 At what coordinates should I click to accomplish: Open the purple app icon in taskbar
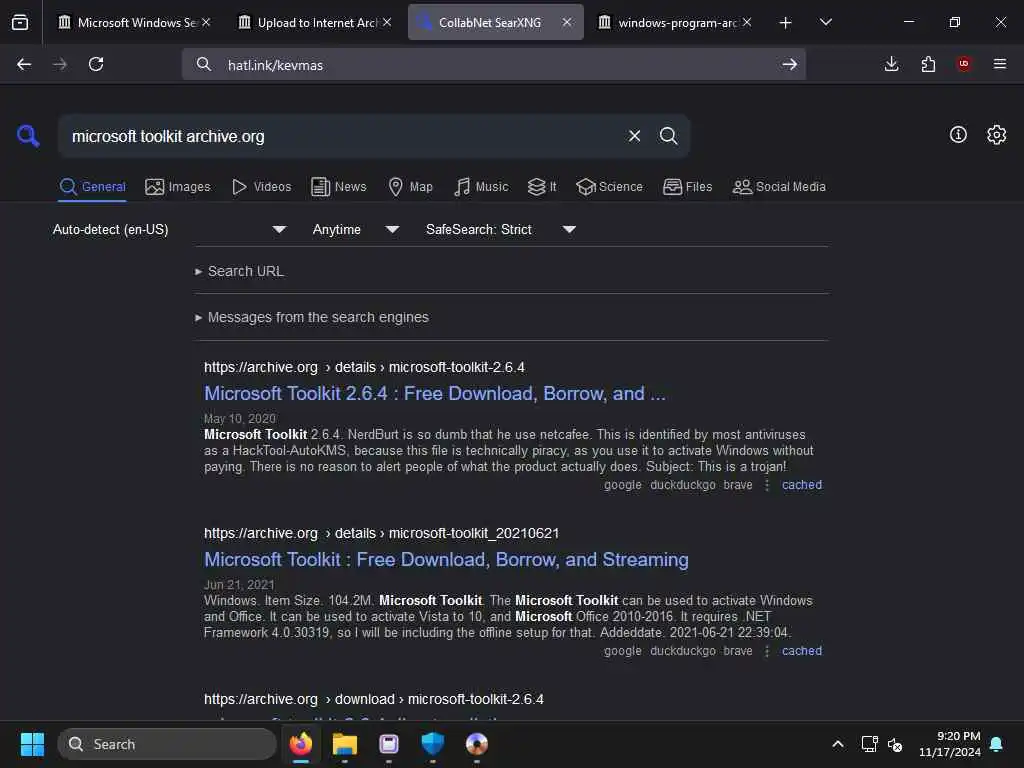point(389,744)
